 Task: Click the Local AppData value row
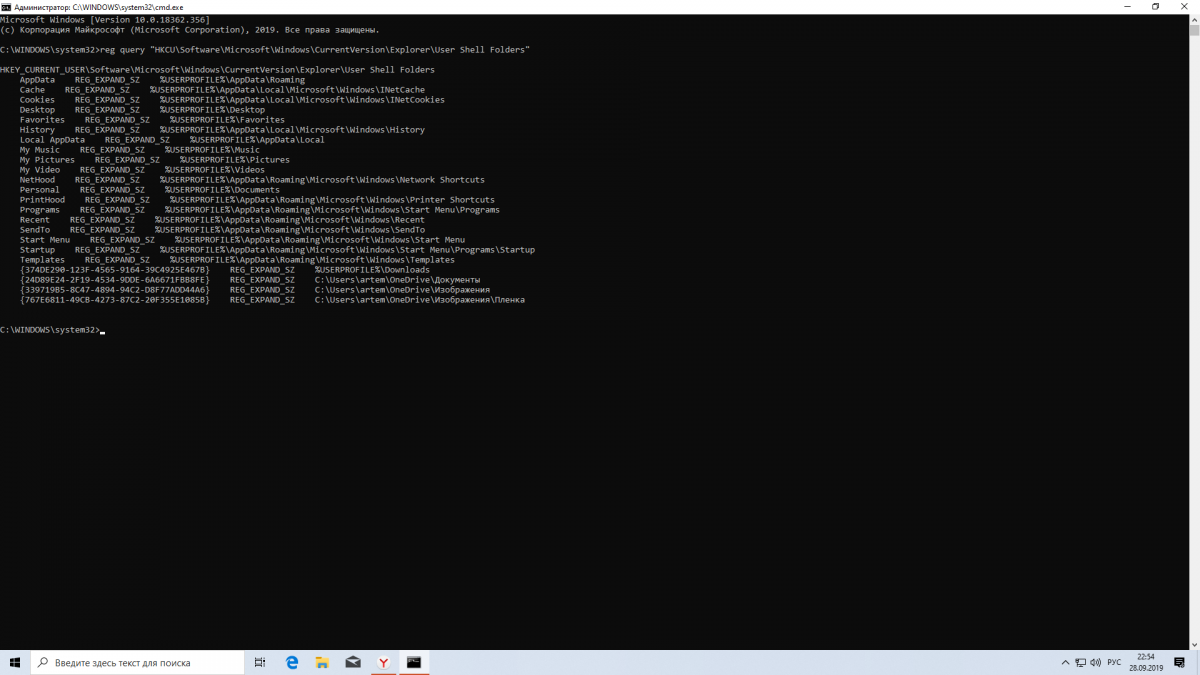pos(172,139)
